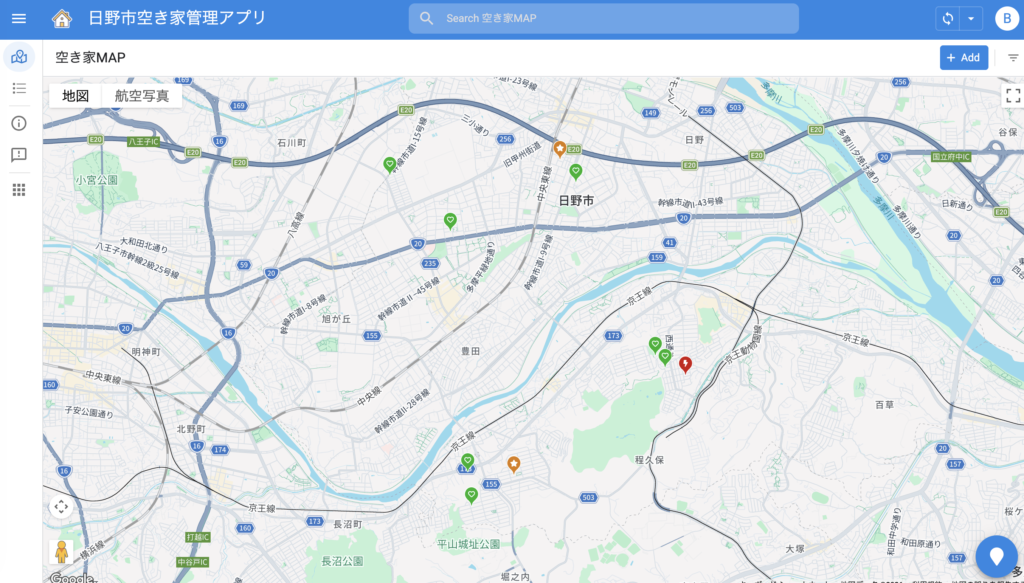Screen dimensions: 1024x583
Task: Open the feedback sidebar icon
Action: [x=19, y=155]
